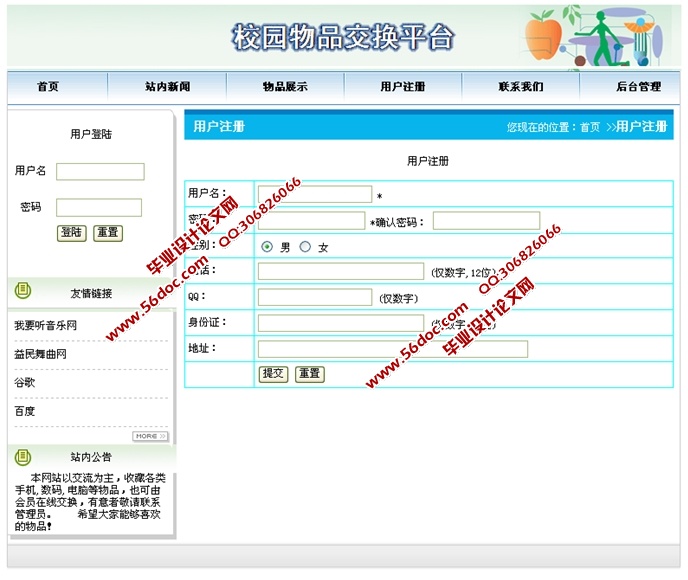Viewport: 688px width, 580px height.
Task: Click the 站内公告 green book icon
Action: 23,456
